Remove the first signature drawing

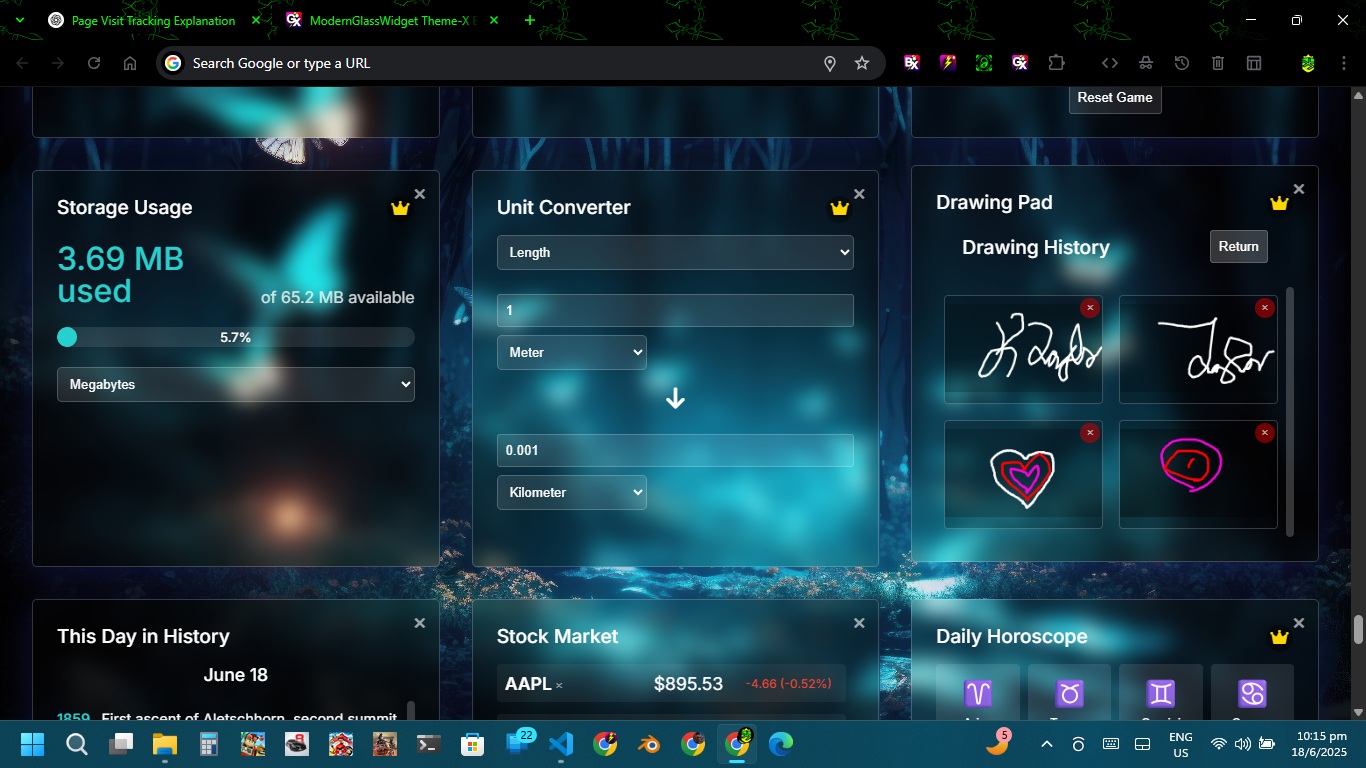pyautogui.click(x=1090, y=308)
